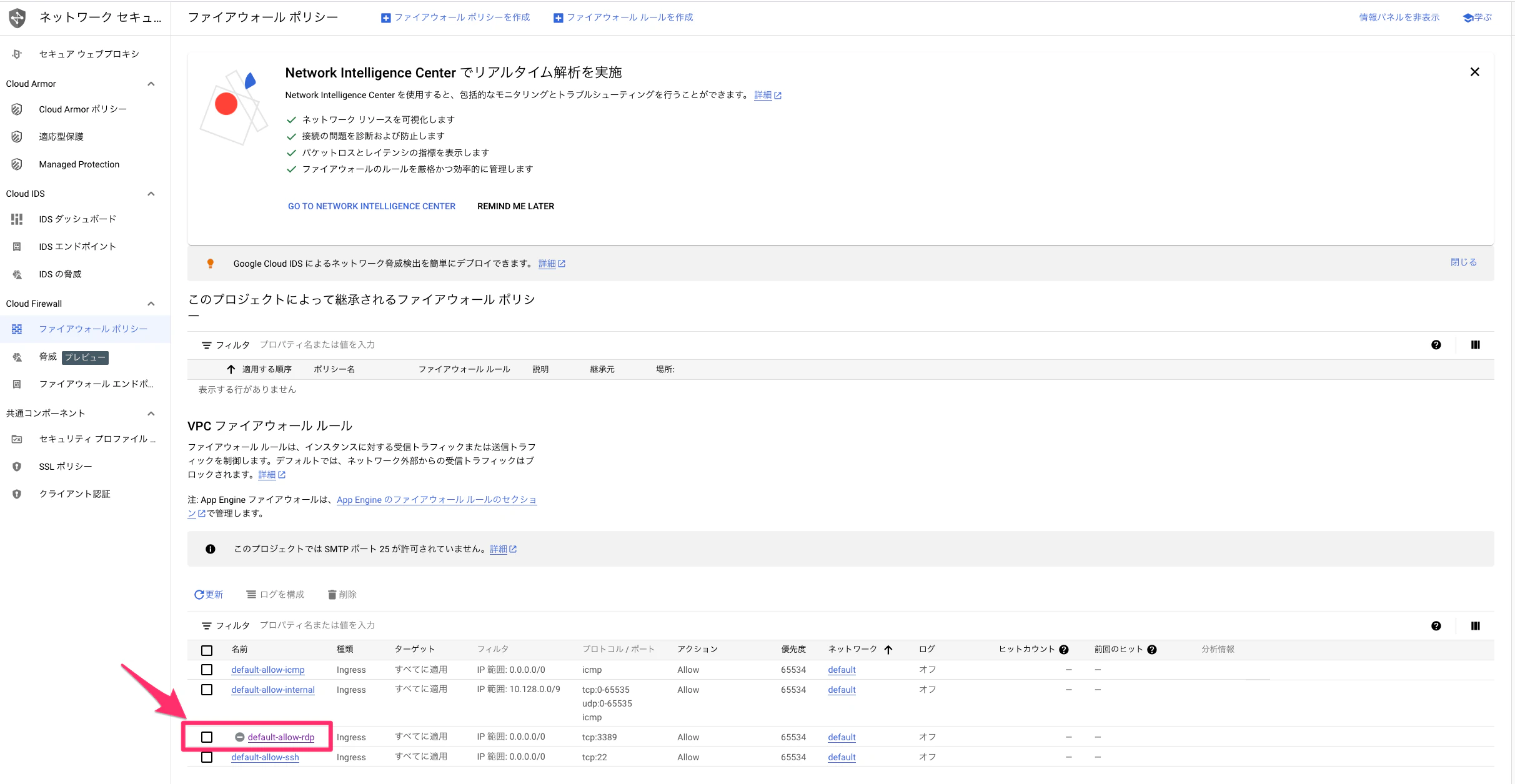1515x784 pixels.
Task: Collapse the Cloud Firewall section
Action: 151,304
